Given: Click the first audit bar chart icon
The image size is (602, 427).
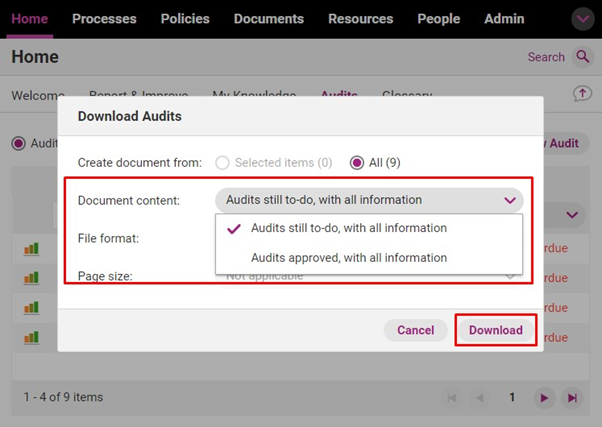Looking at the screenshot, I should tap(31, 249).
